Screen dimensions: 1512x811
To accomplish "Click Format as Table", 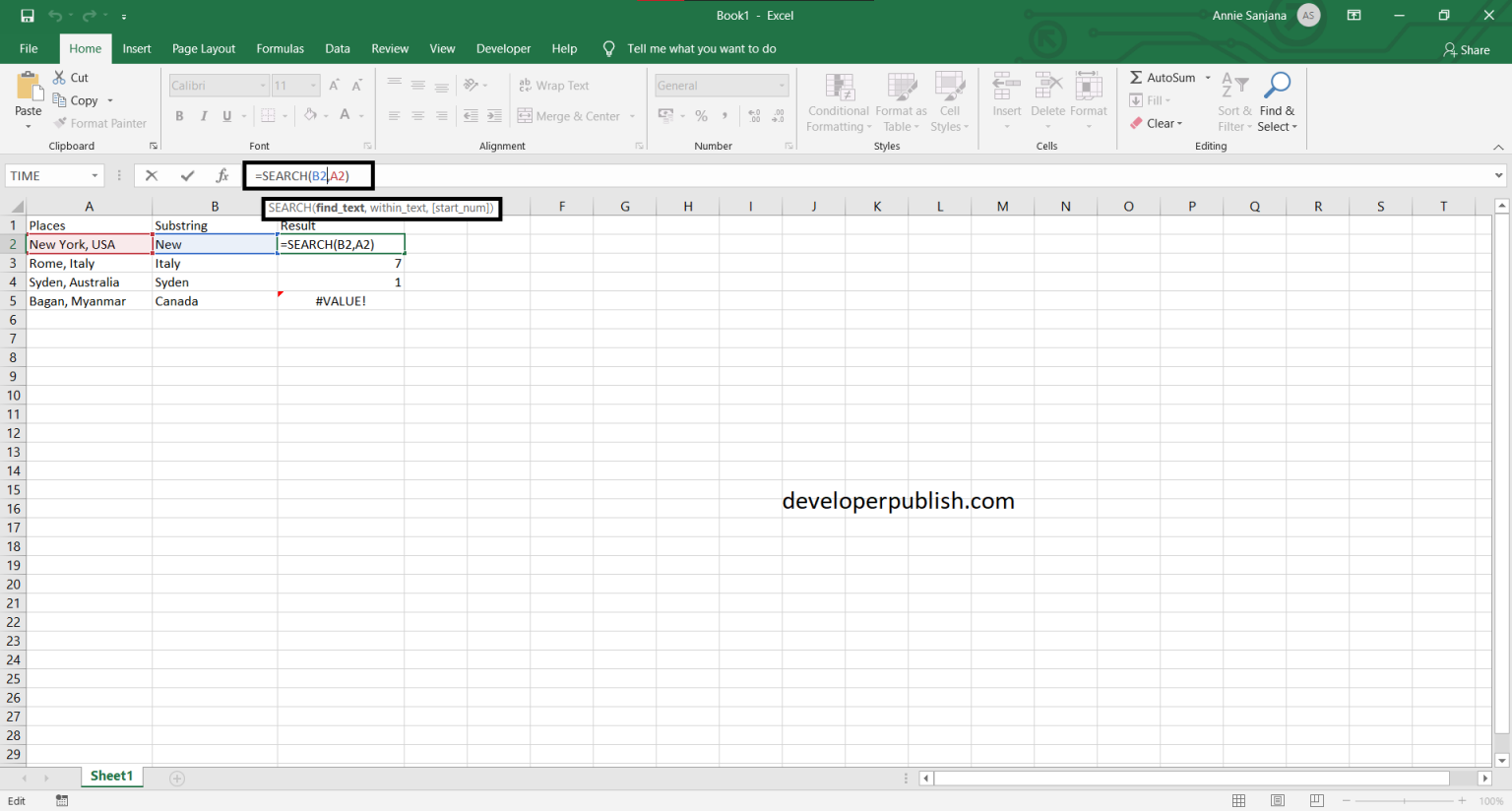I will (x=901, y=101).
